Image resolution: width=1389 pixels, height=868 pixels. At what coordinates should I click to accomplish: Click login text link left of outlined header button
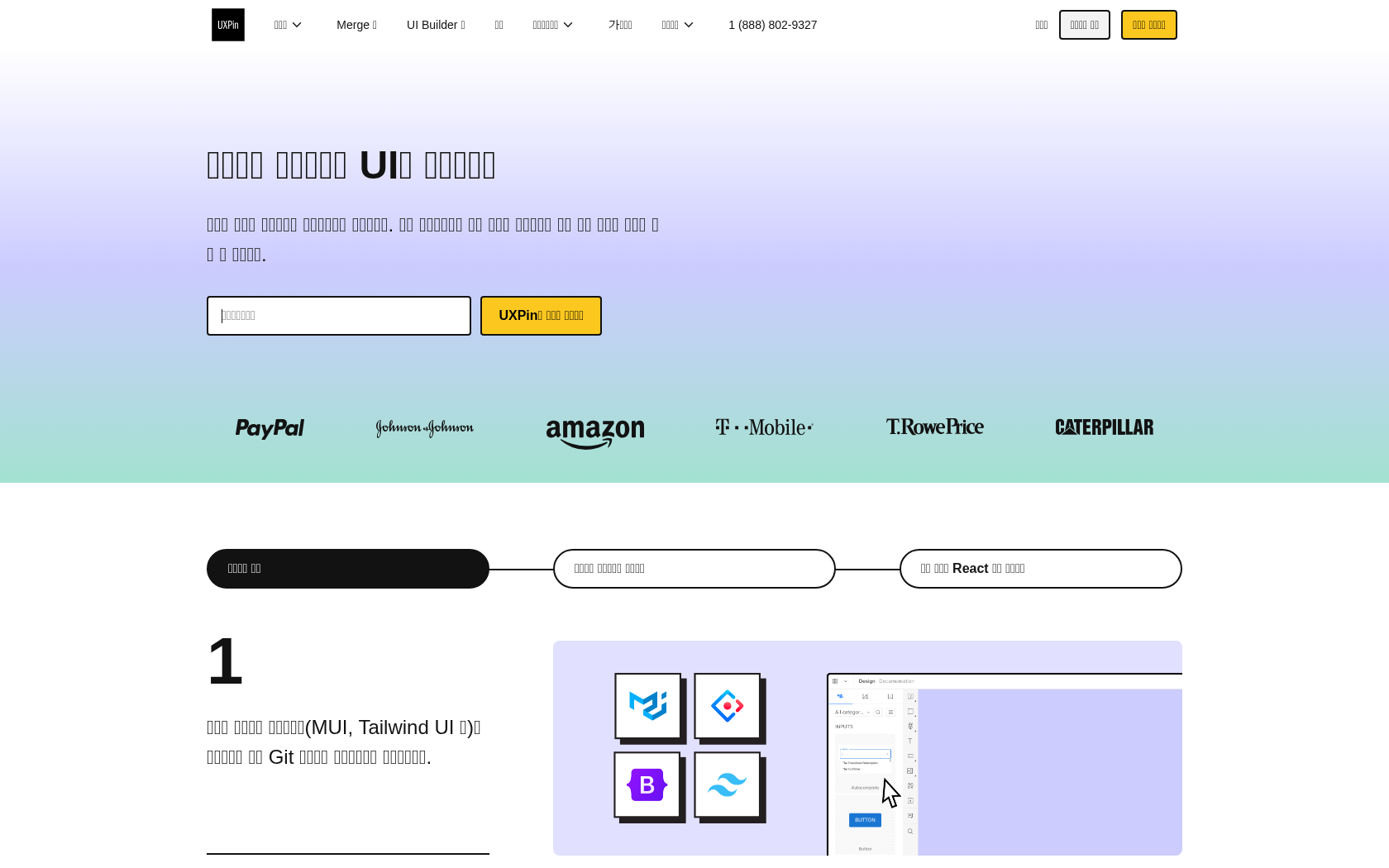pos(1042,25)
